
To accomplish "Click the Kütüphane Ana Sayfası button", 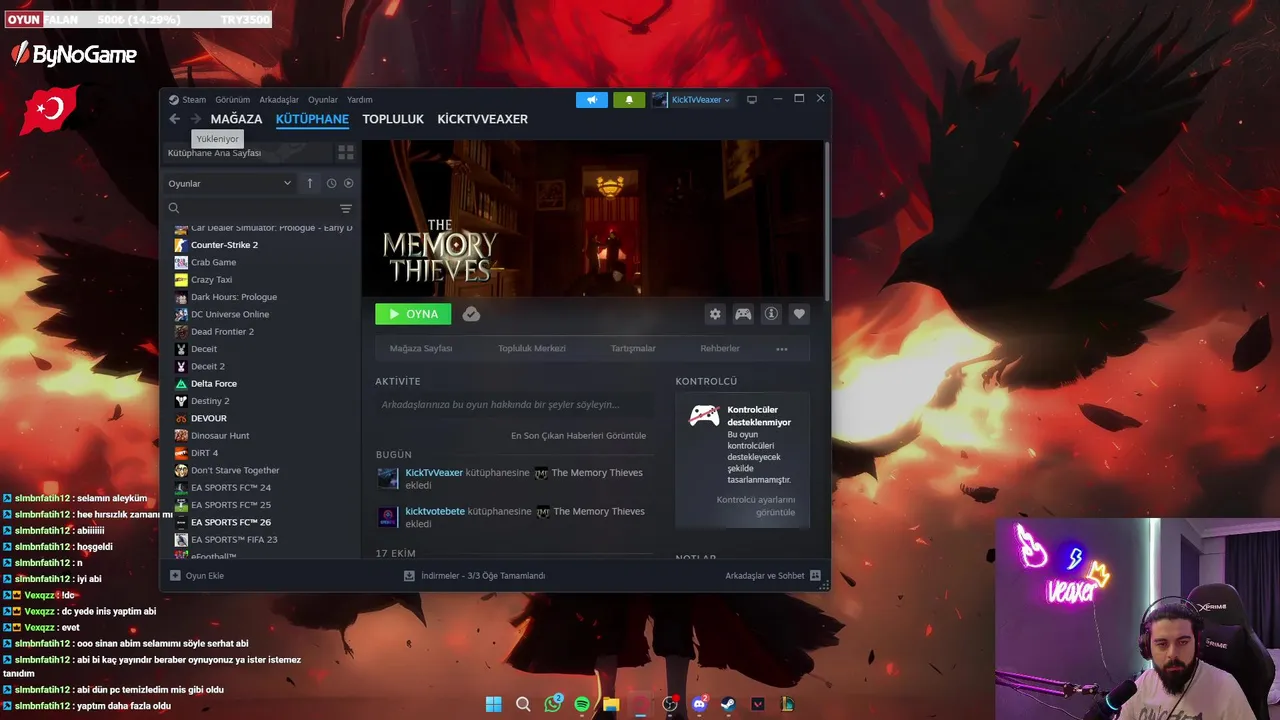I will (247, 153).
